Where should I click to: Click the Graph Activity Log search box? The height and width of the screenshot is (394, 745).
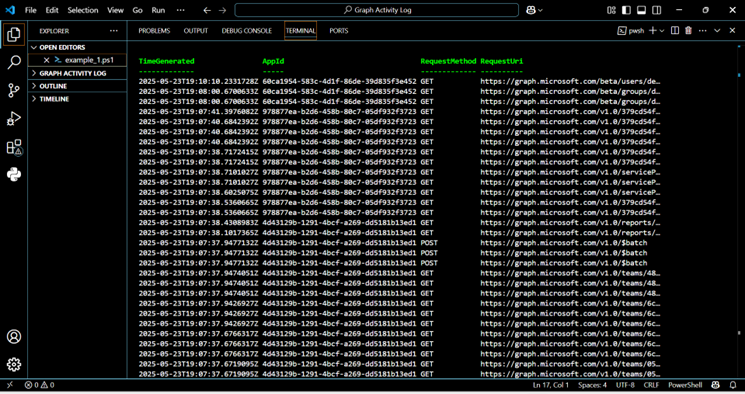tap(377, 10)
